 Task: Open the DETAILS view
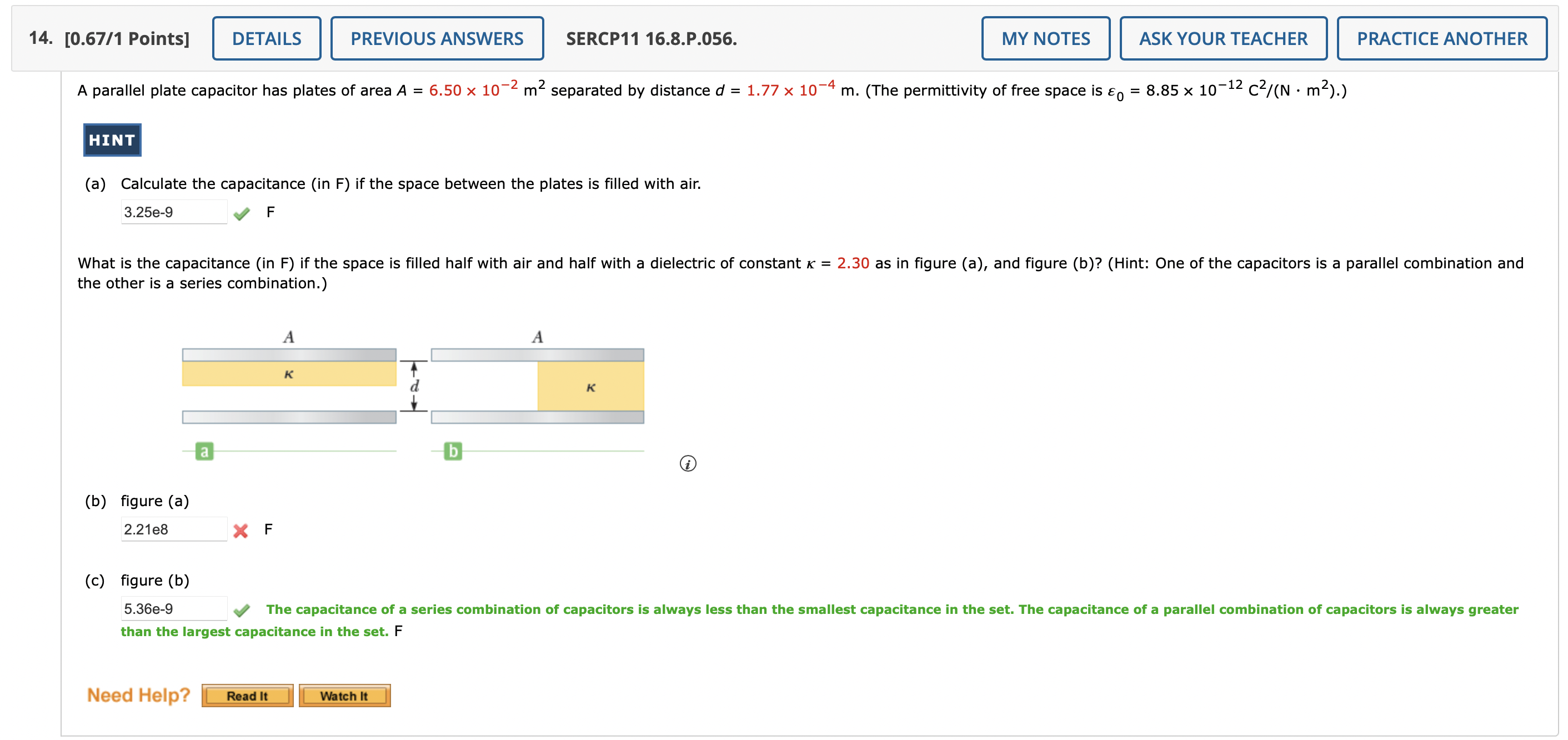[266, 38]
